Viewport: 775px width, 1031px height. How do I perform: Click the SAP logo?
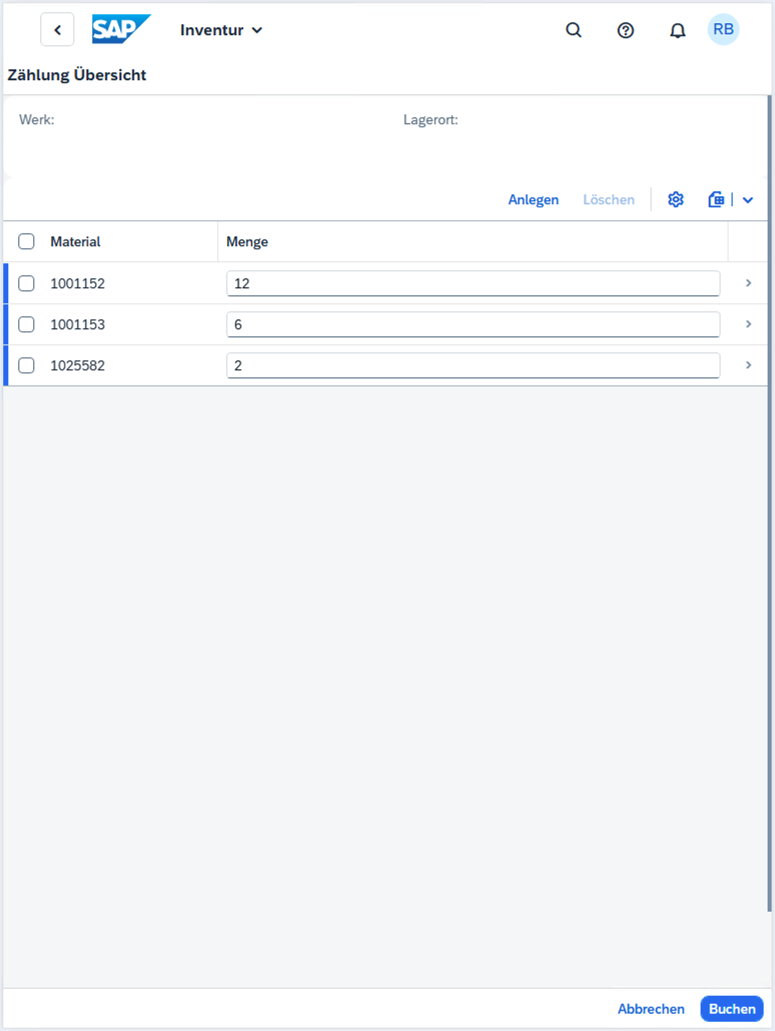pyautogui.click(x=120, y=30)
